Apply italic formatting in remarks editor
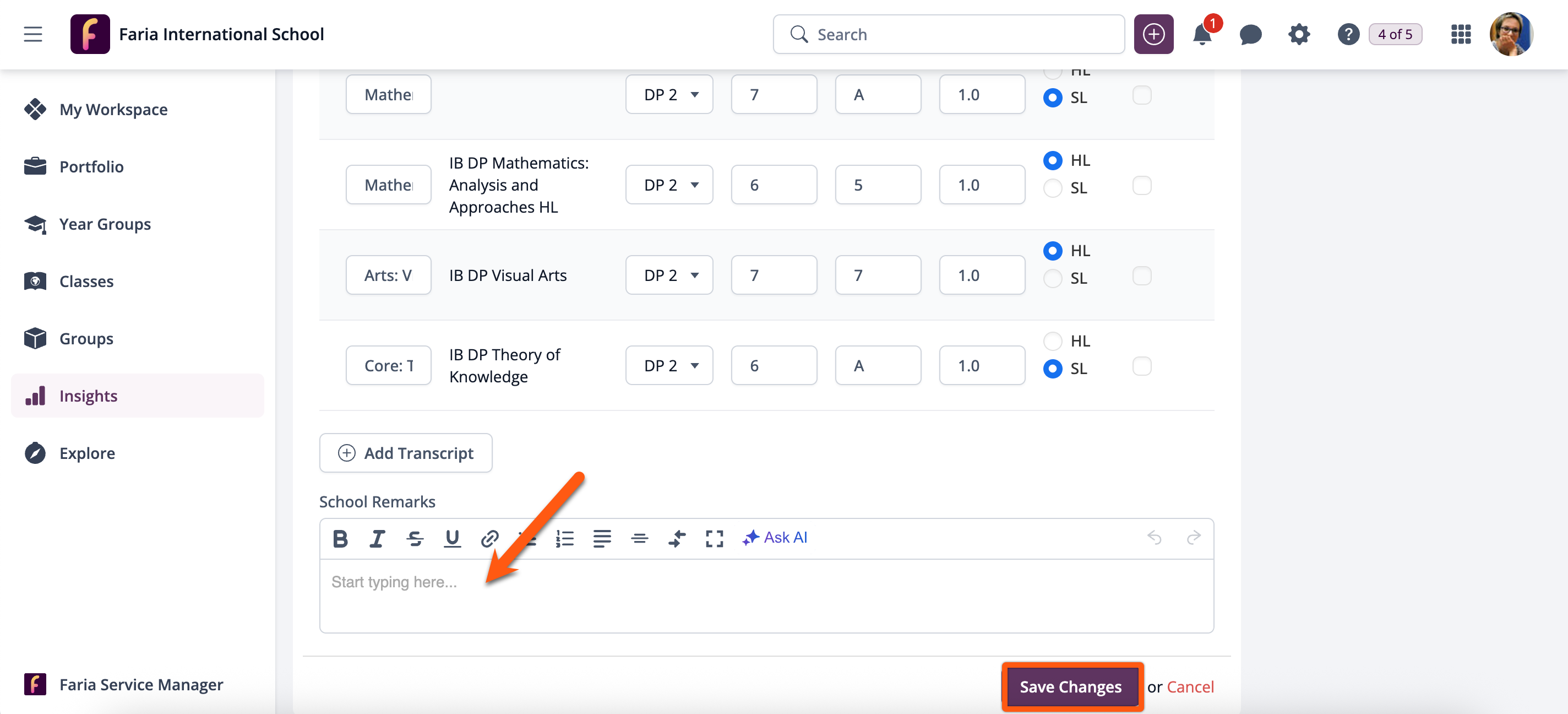Screen dimensions: 1568x714 coord(377,539)
